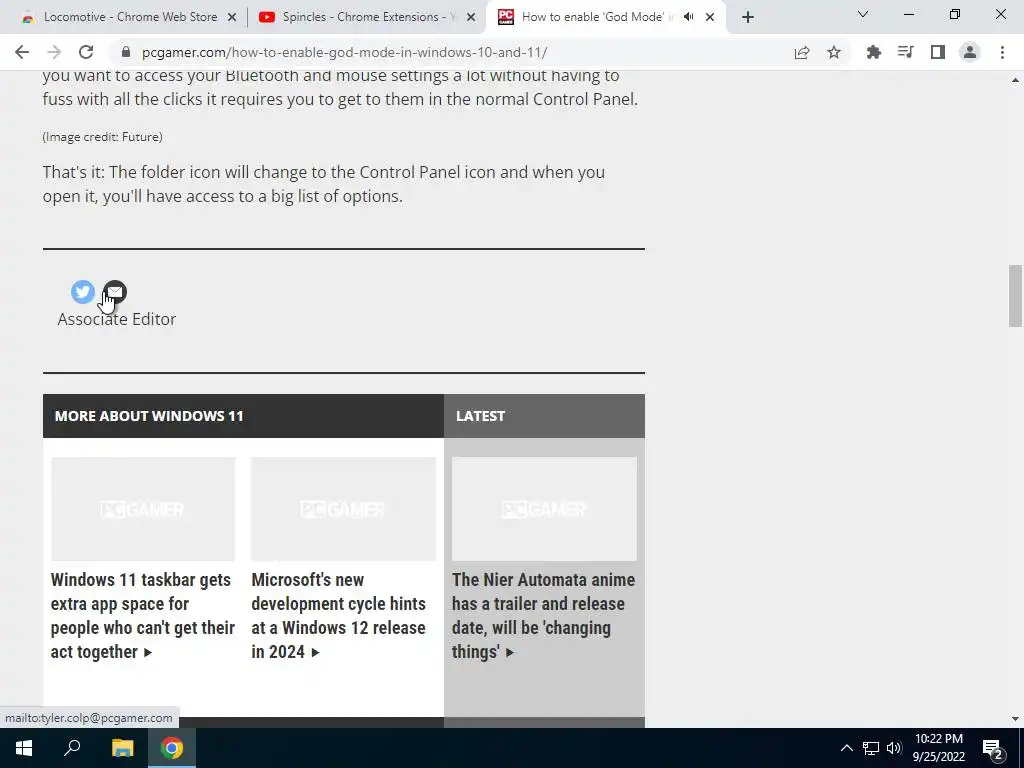Open Chrome three-dot menu
This screenshot has width=1024, height=768.
1002,52
